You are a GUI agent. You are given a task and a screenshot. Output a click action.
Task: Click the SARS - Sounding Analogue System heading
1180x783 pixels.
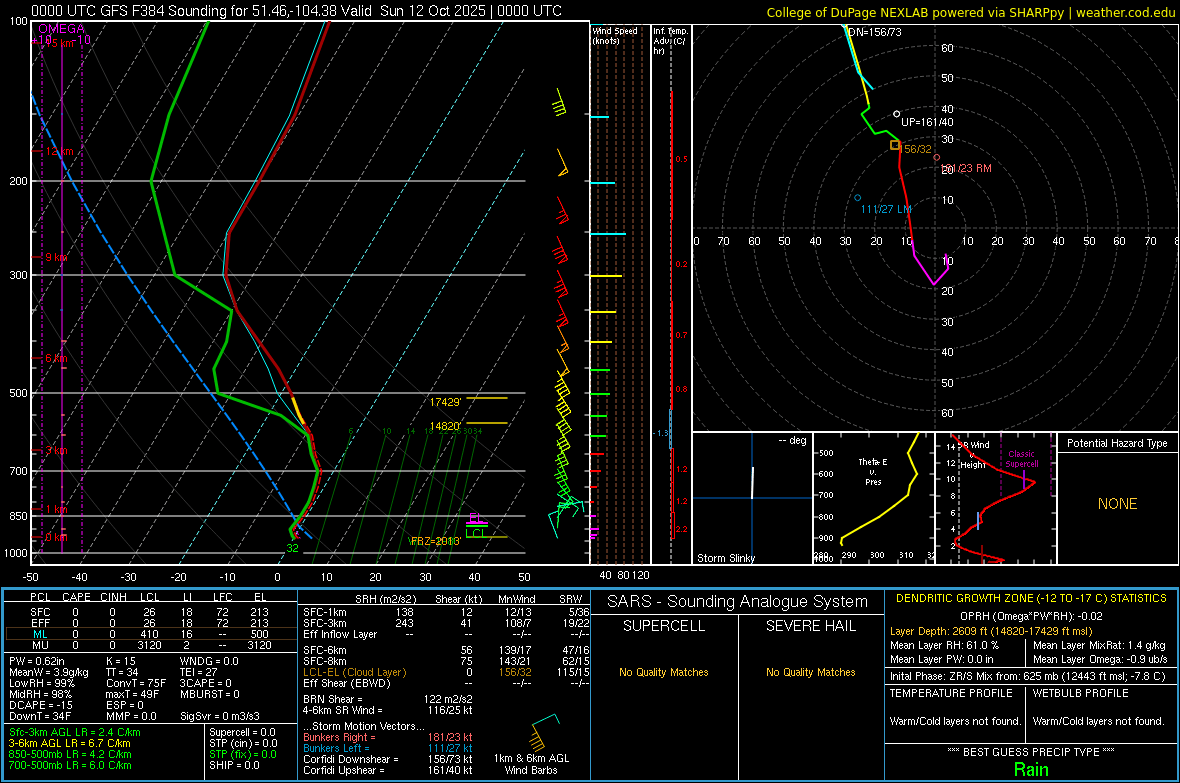(737, 602)
